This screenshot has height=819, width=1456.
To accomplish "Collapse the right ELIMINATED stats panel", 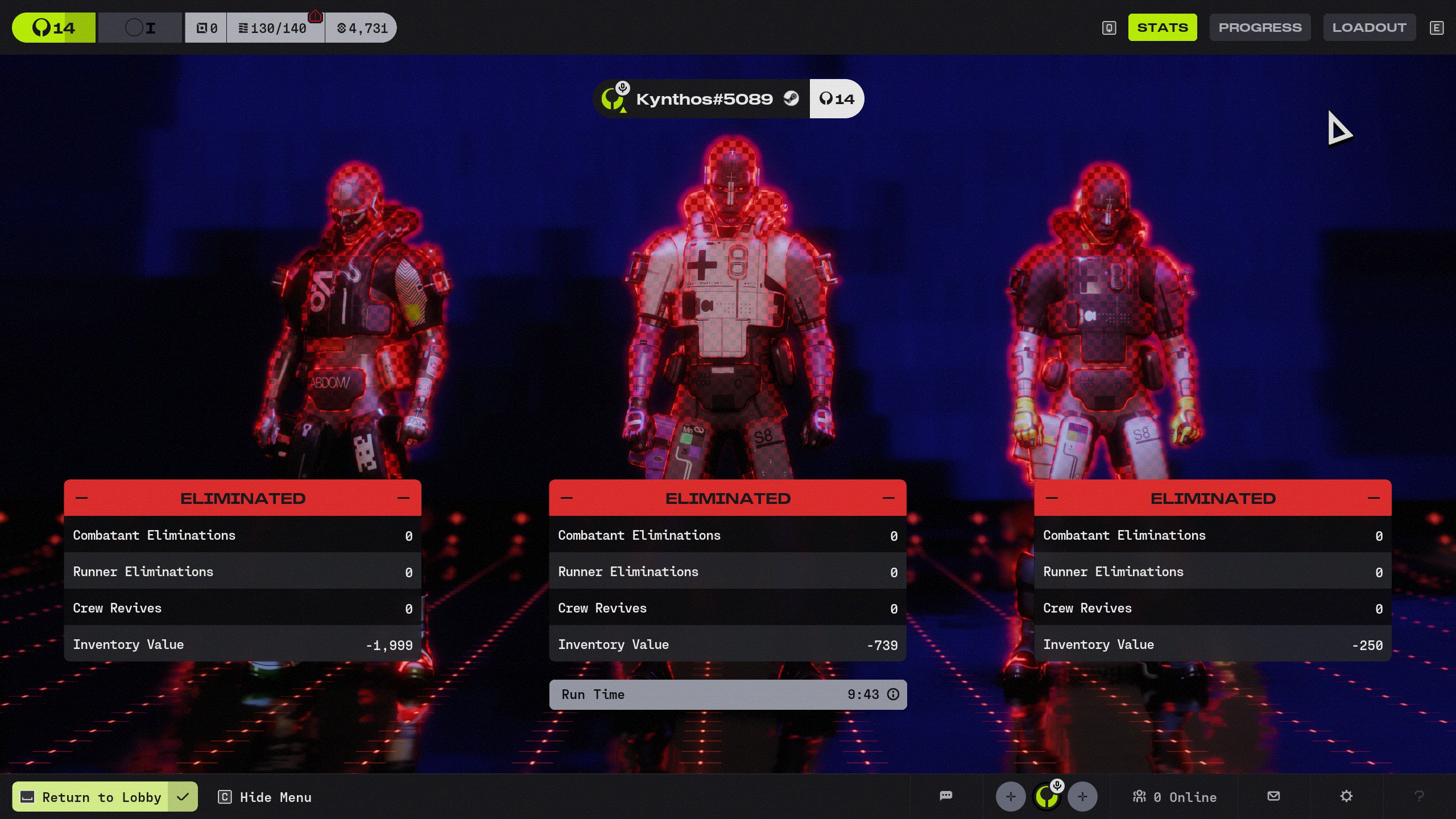I will pos(1374,498).
